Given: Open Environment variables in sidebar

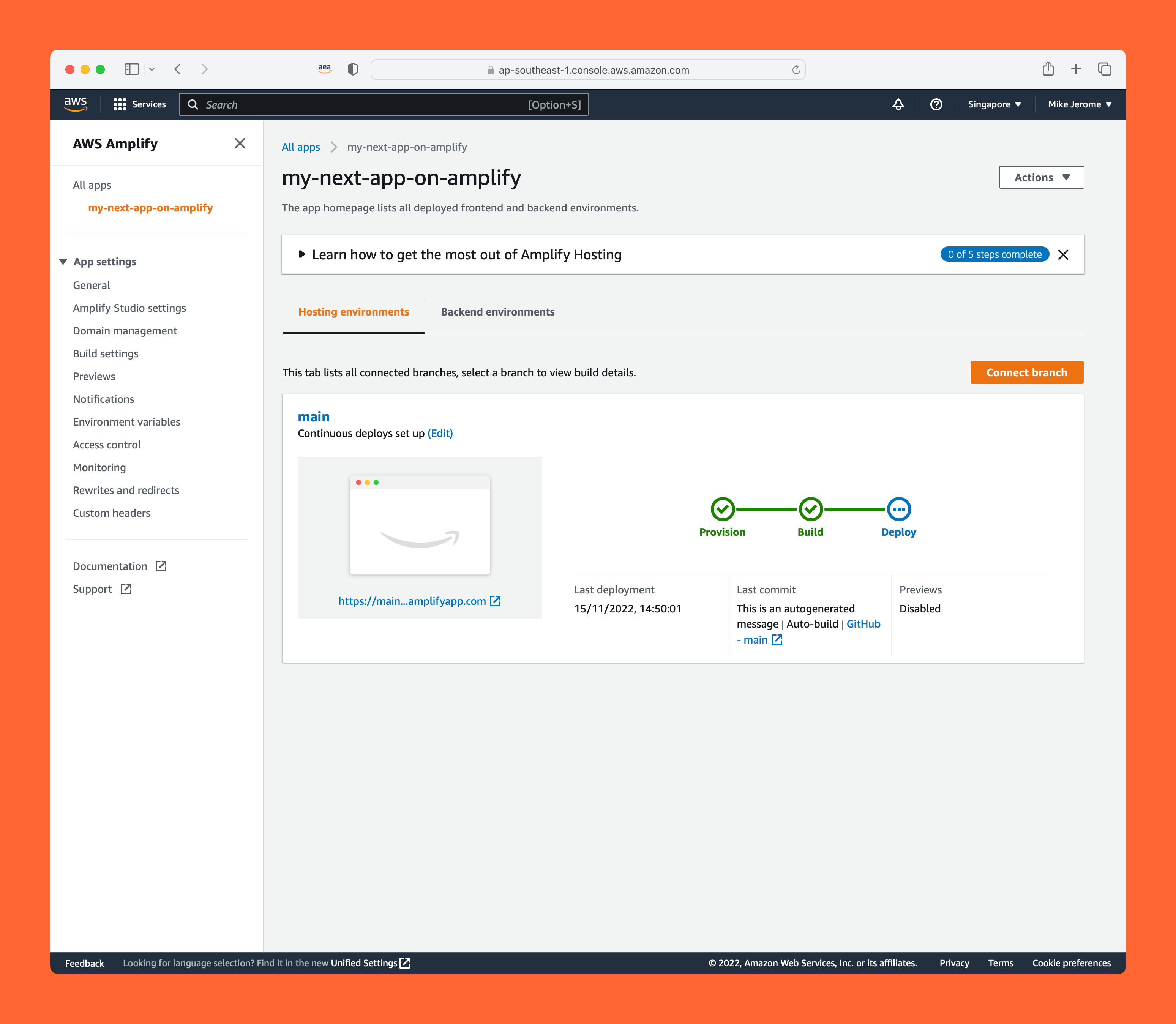Looking at the screenshot, I should [x=126, y=422].
